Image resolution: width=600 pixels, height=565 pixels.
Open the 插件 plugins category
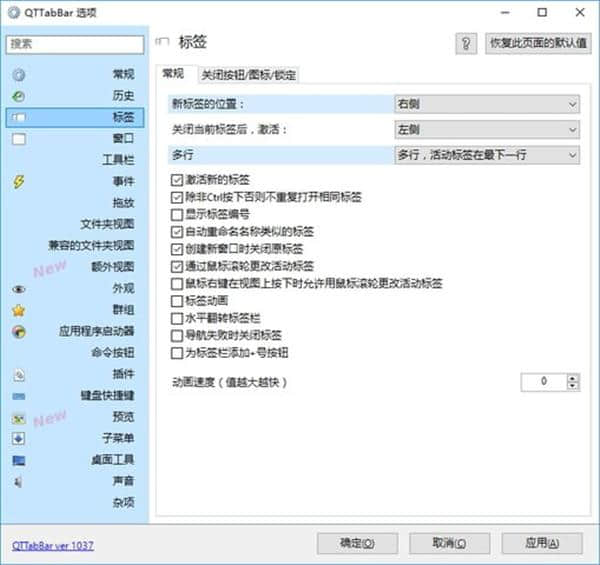tap(75, 374)
